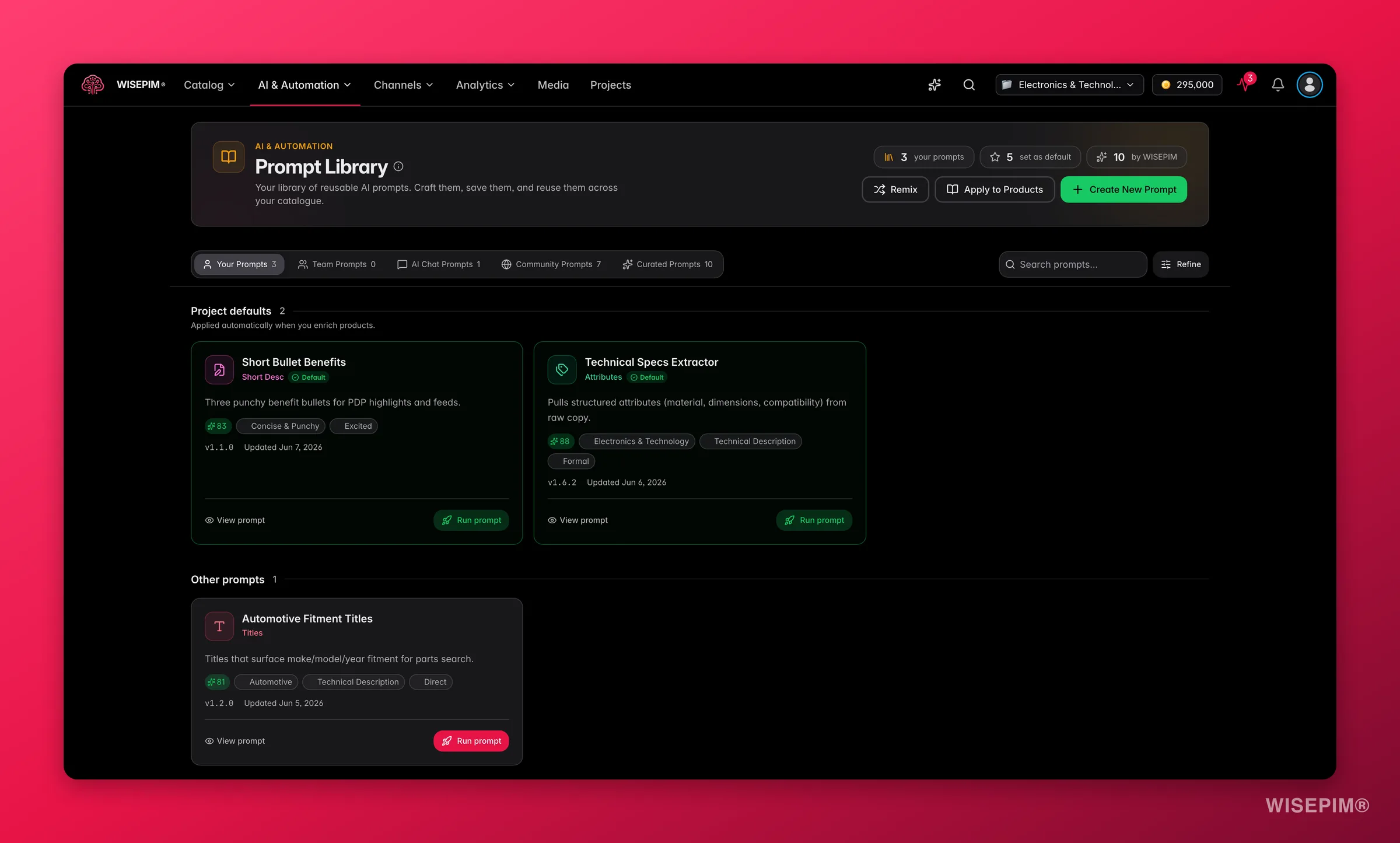View prompt for Short Bullet Benefits
1400x843 pixels.
pyautogui.click(x=235, y=520)
